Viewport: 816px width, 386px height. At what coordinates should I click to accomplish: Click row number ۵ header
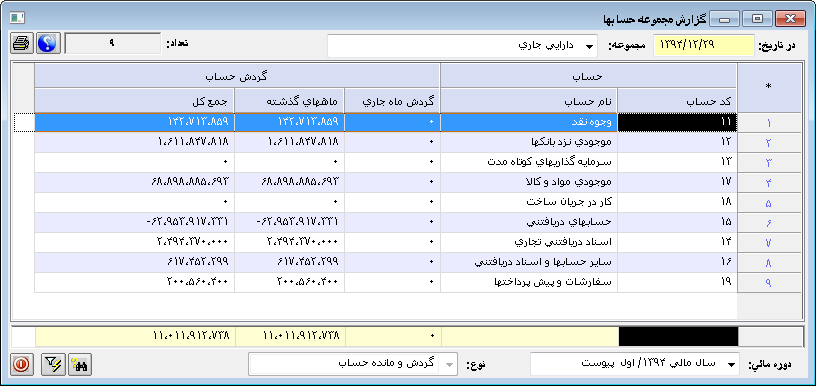point(769,202)
